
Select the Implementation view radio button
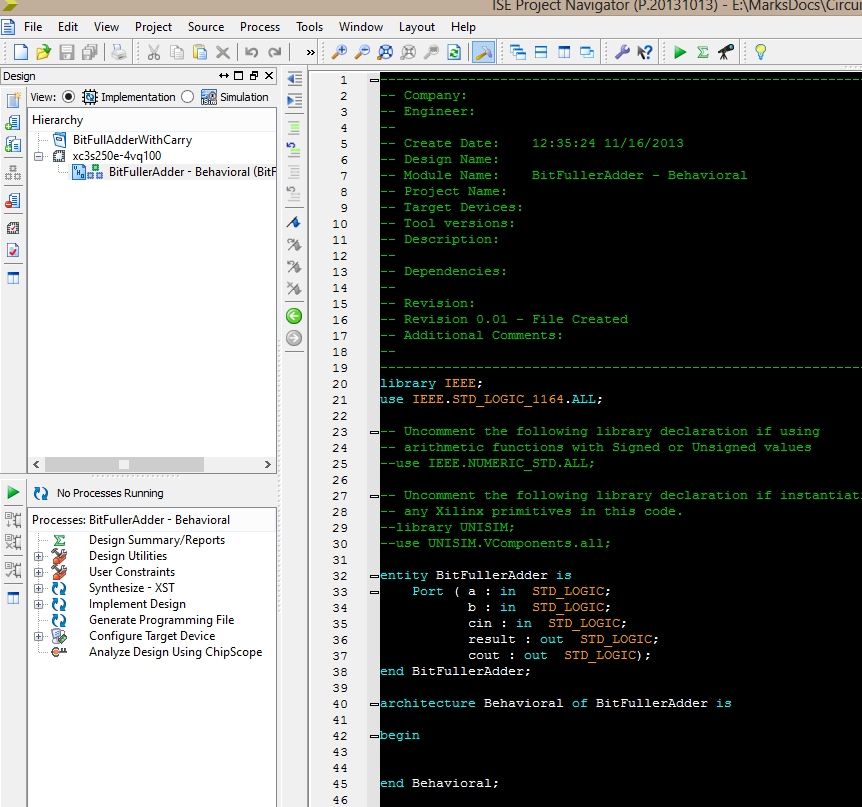pos(68,97)
